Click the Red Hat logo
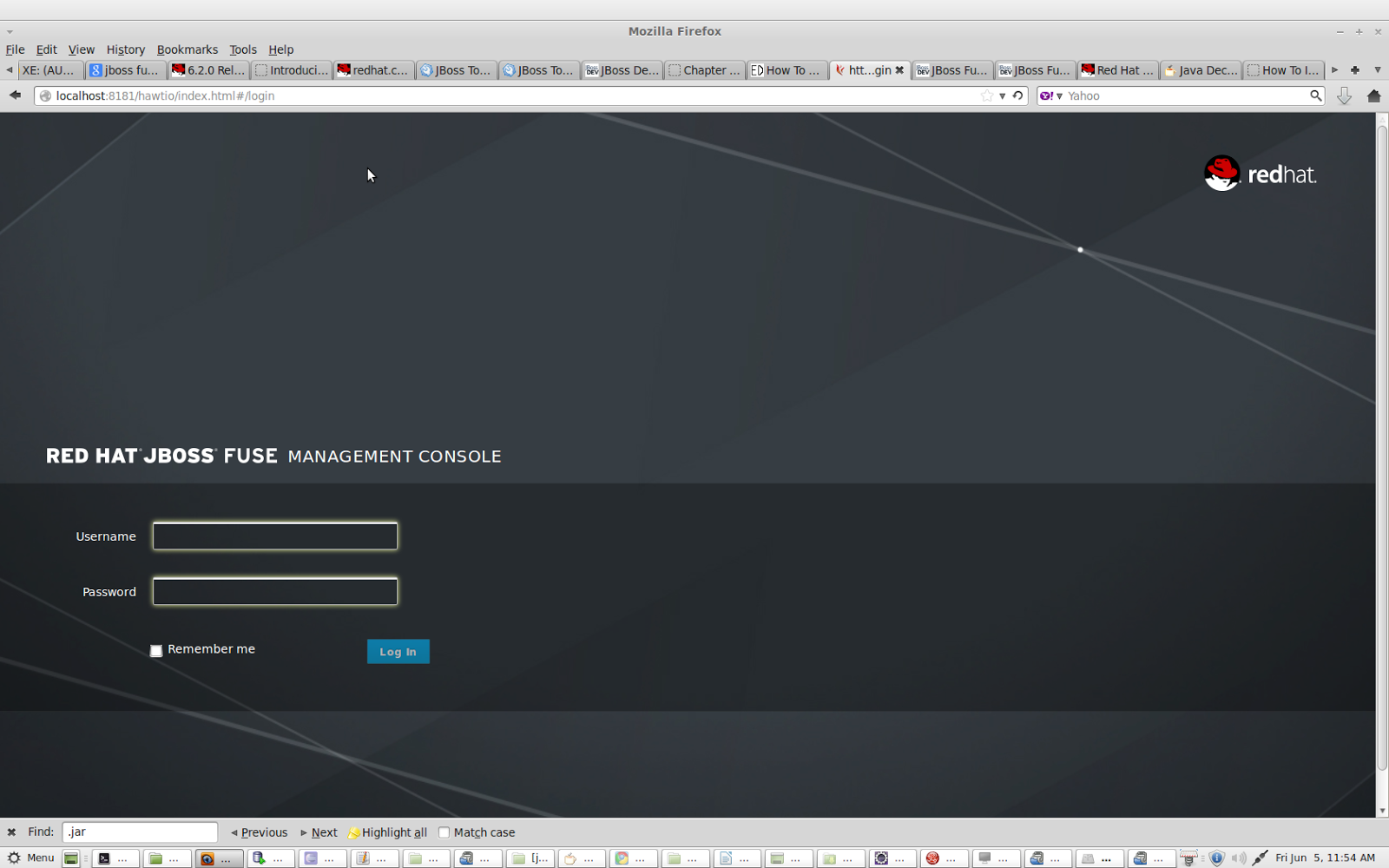This screenshot has height=868, width=1389. pos(1260,174)
